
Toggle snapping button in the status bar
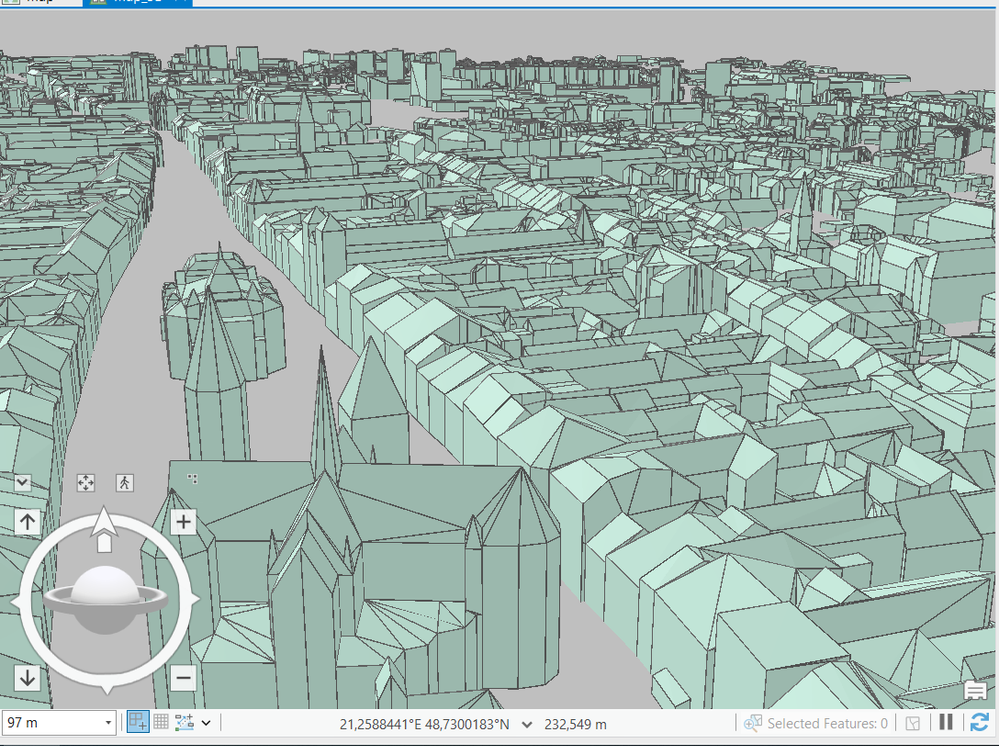click(138, 723)
